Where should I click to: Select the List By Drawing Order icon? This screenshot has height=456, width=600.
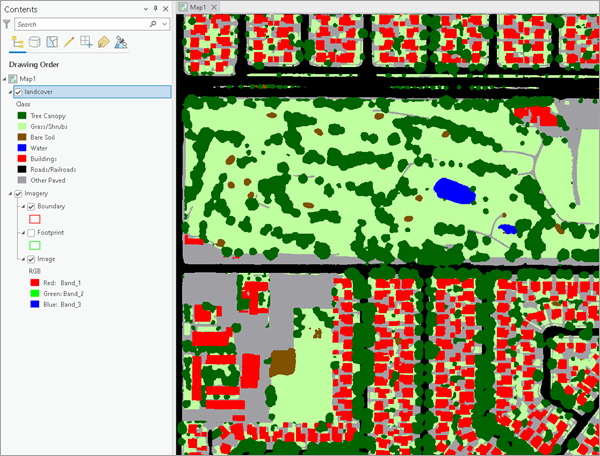click(17, 42)
